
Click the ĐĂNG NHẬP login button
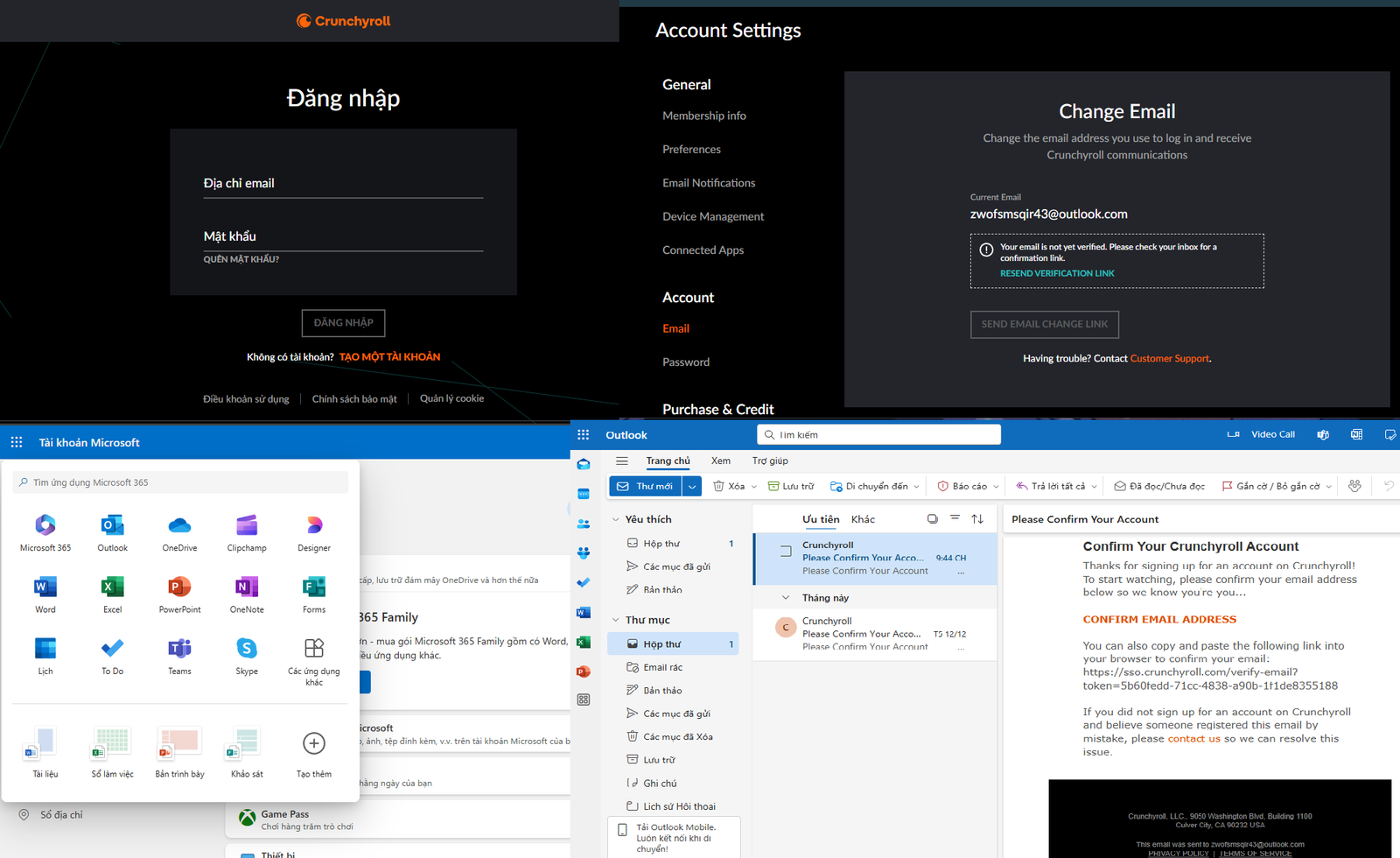click(x=344, y=323)
